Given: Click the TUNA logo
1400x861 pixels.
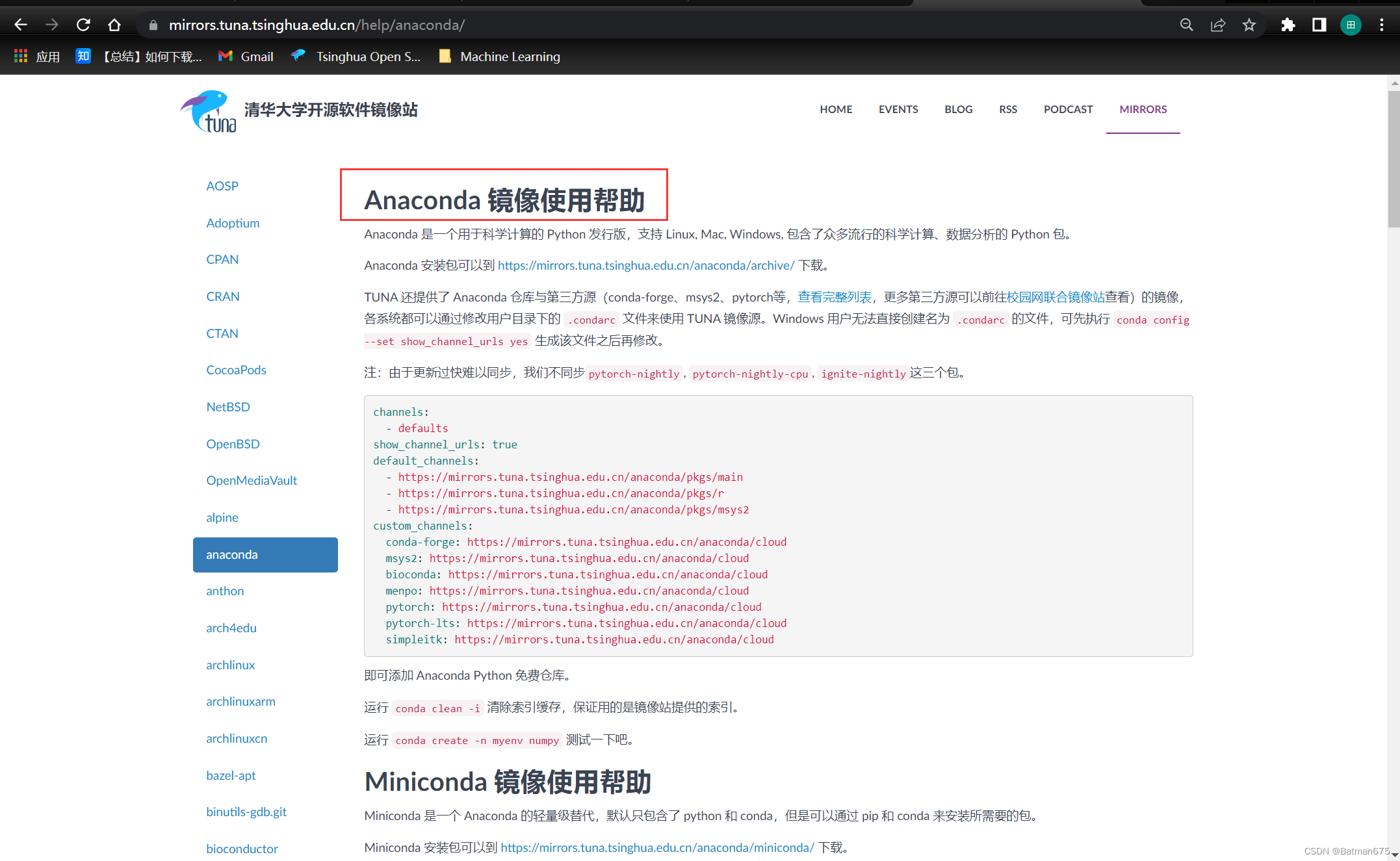Looking at the screenshot, I should pyautogui.click(x=209, y=111).
